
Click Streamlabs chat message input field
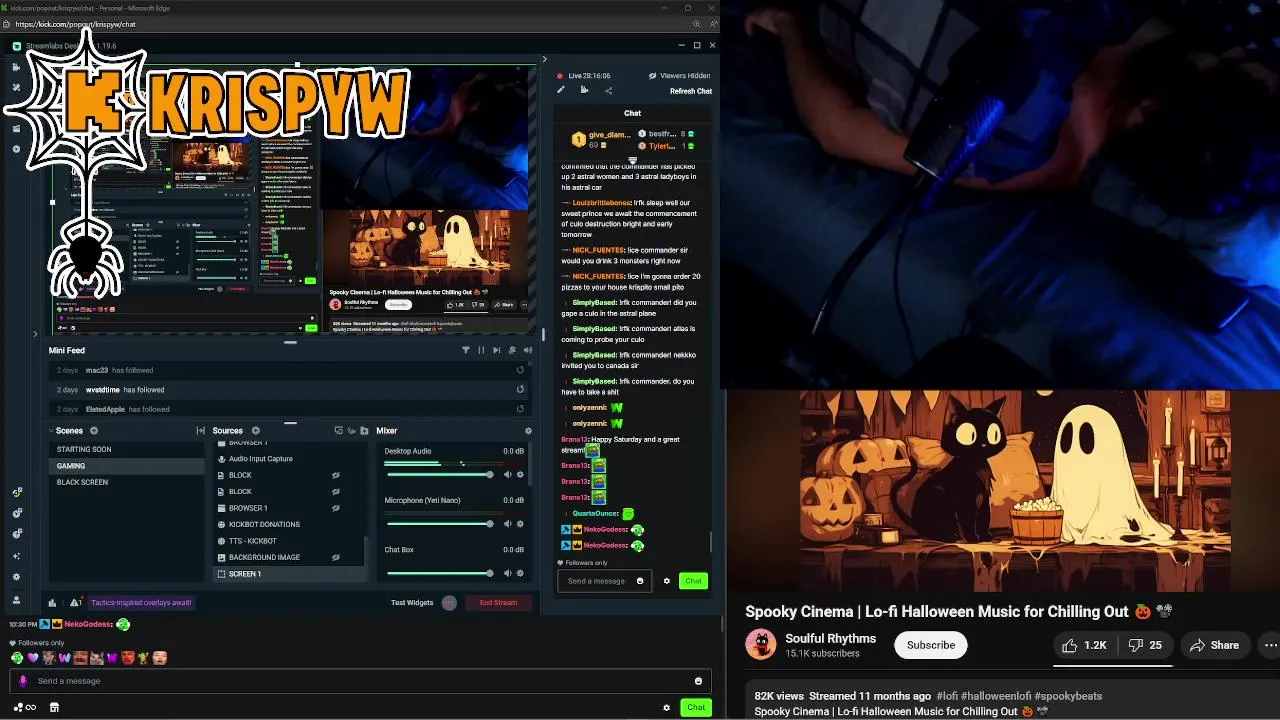click(x=604, y=581)
